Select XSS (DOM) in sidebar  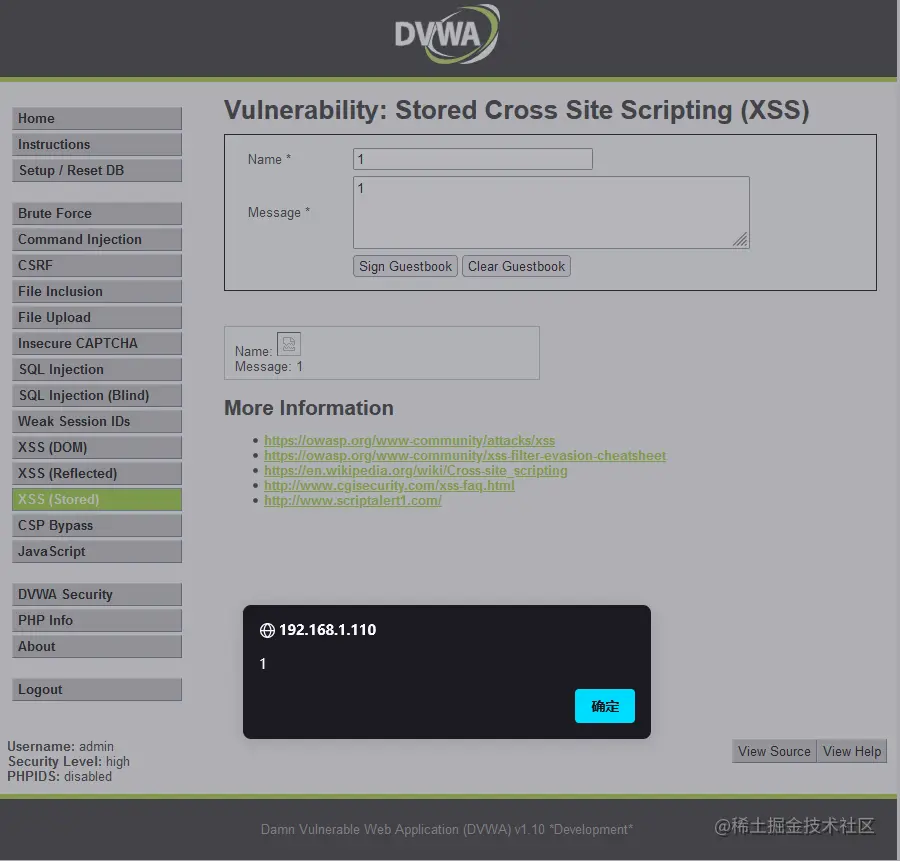[97, 447]
